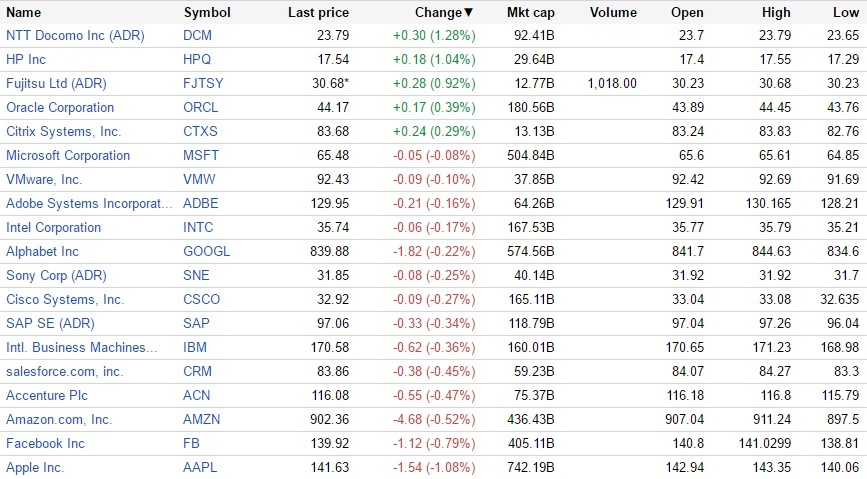
Task: Sort table by Change column arrow
Action: (469, 13)
